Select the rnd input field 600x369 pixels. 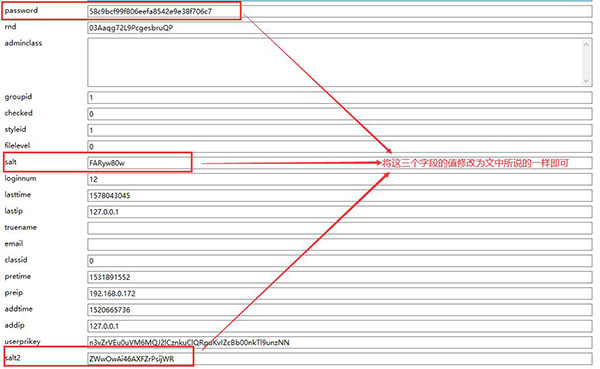(x=340, y=28)
